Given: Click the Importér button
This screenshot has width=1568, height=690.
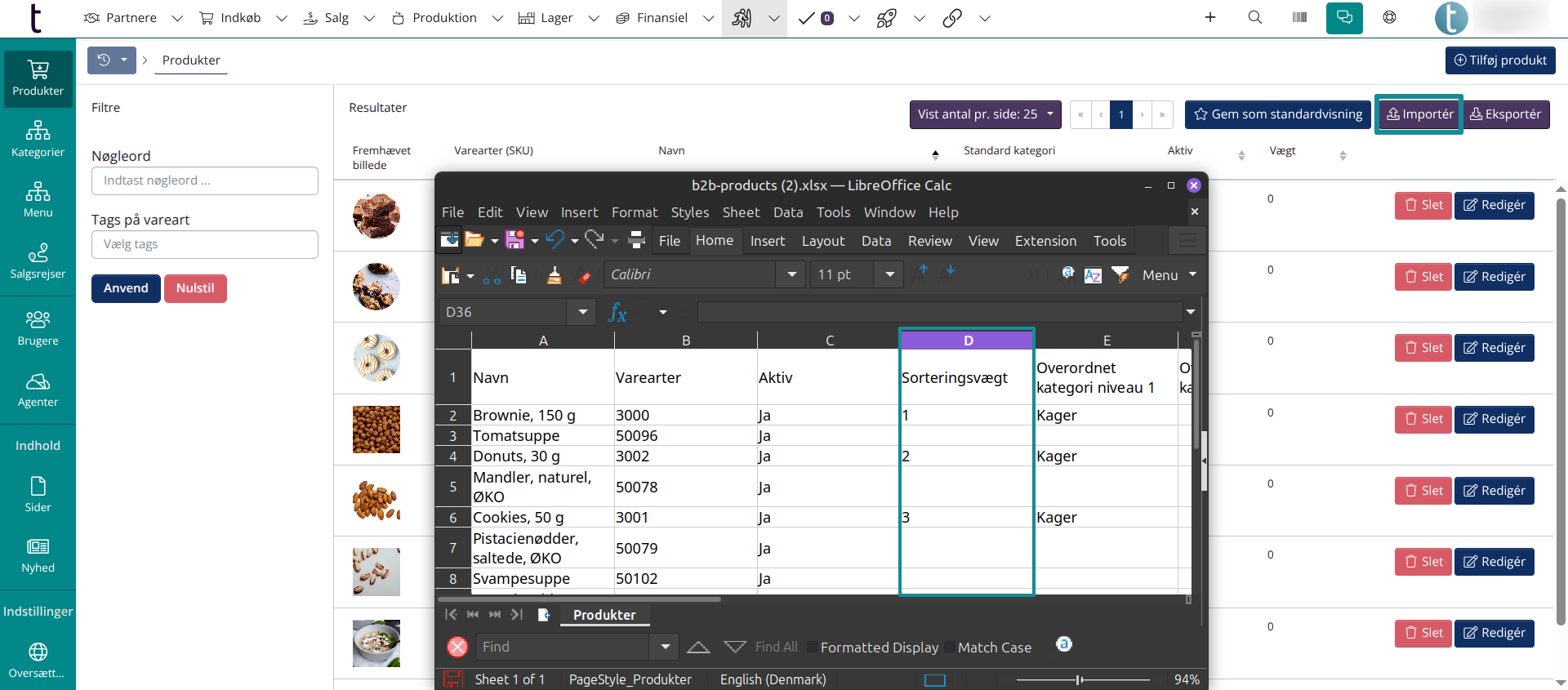Looking at the screenshot, I should (x=1419, y=114).
